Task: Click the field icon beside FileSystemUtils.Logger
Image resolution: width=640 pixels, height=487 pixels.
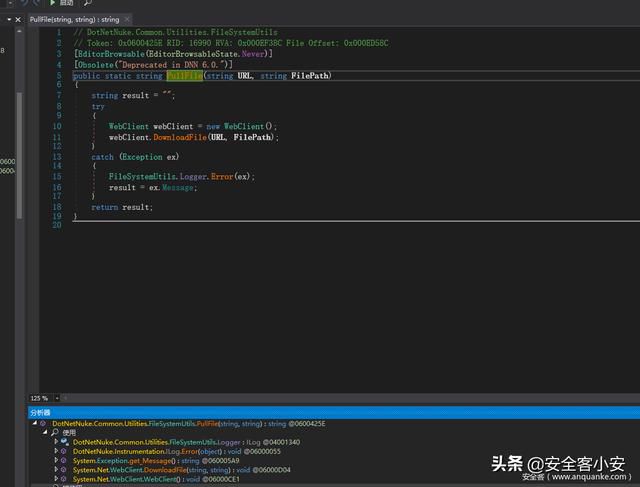Action: click(64, 442)
